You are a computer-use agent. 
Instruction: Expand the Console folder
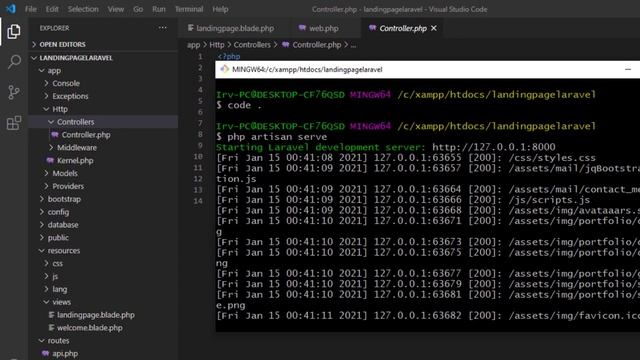[x=103, y=83]
